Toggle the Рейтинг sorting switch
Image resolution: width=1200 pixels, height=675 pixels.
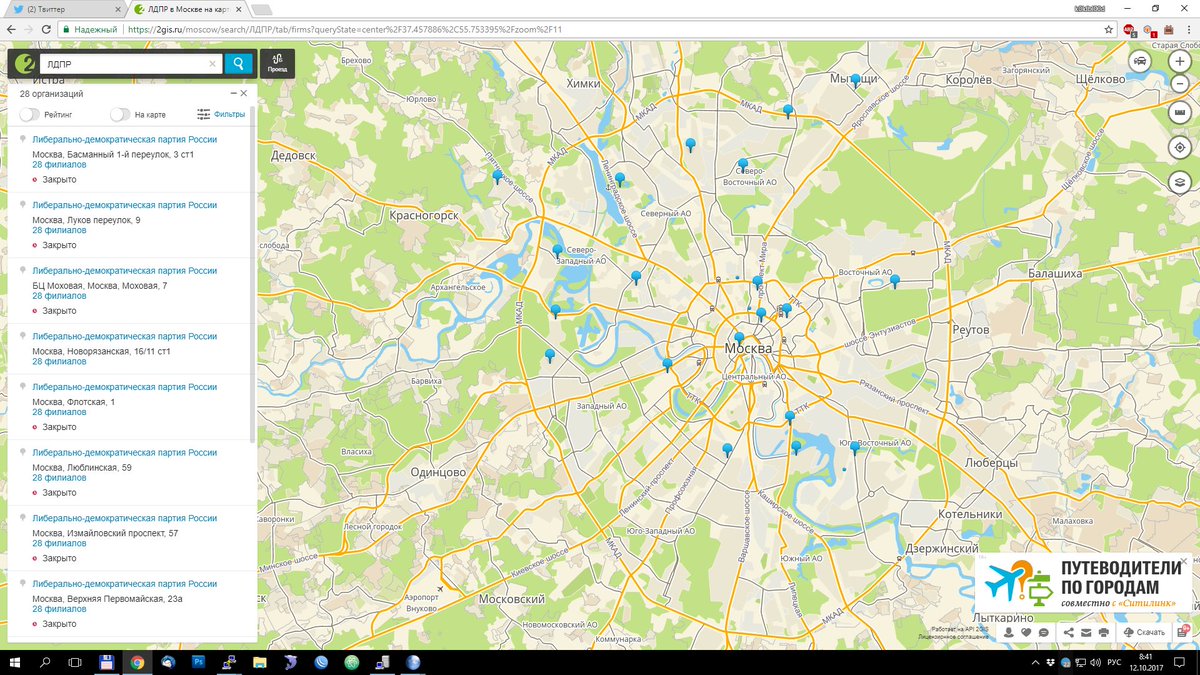[30, 115]
